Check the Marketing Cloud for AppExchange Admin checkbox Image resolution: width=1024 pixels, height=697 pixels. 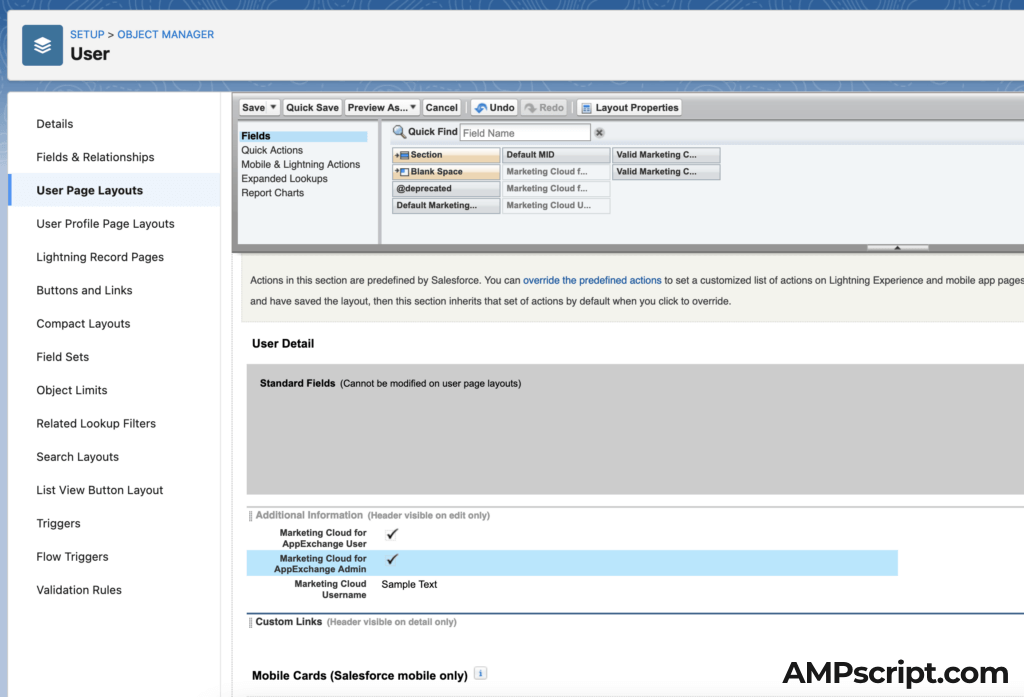(x=391, y=559)
